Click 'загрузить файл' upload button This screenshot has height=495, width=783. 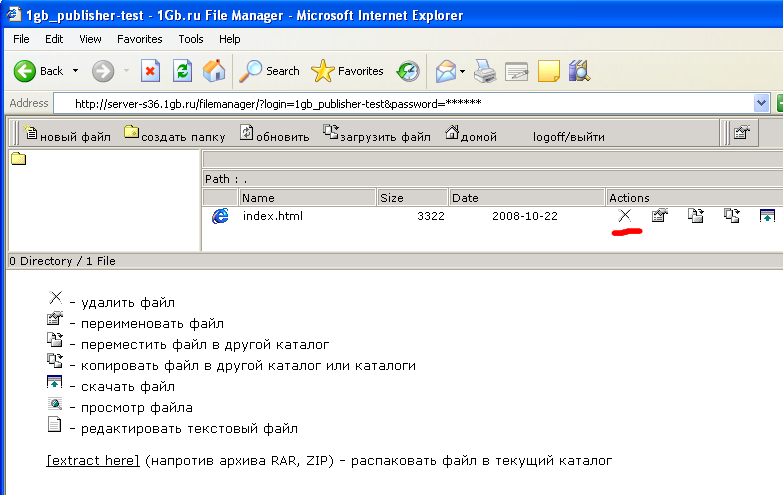[377, 136]
